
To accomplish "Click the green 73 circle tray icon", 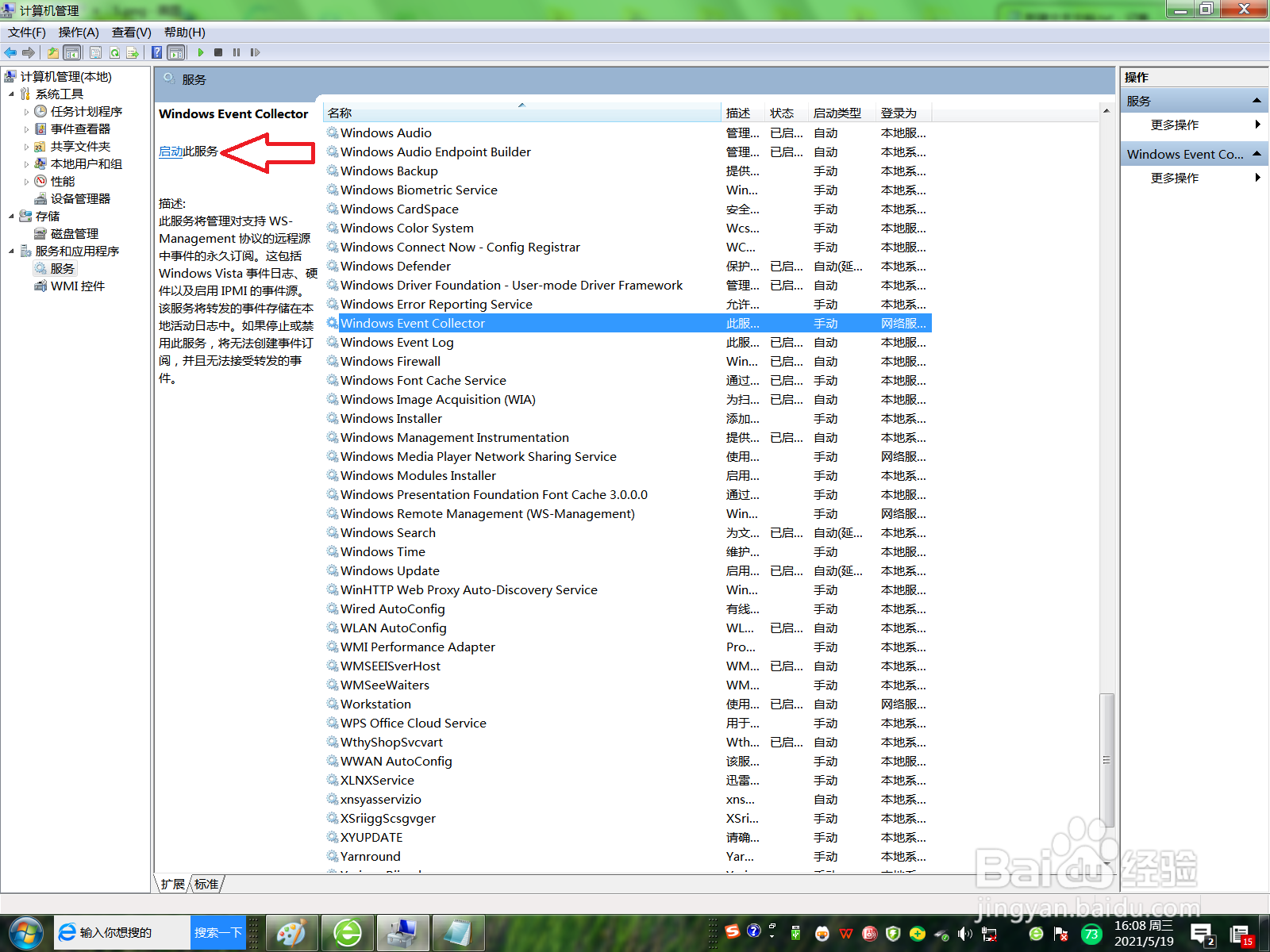I will 1091,934.
